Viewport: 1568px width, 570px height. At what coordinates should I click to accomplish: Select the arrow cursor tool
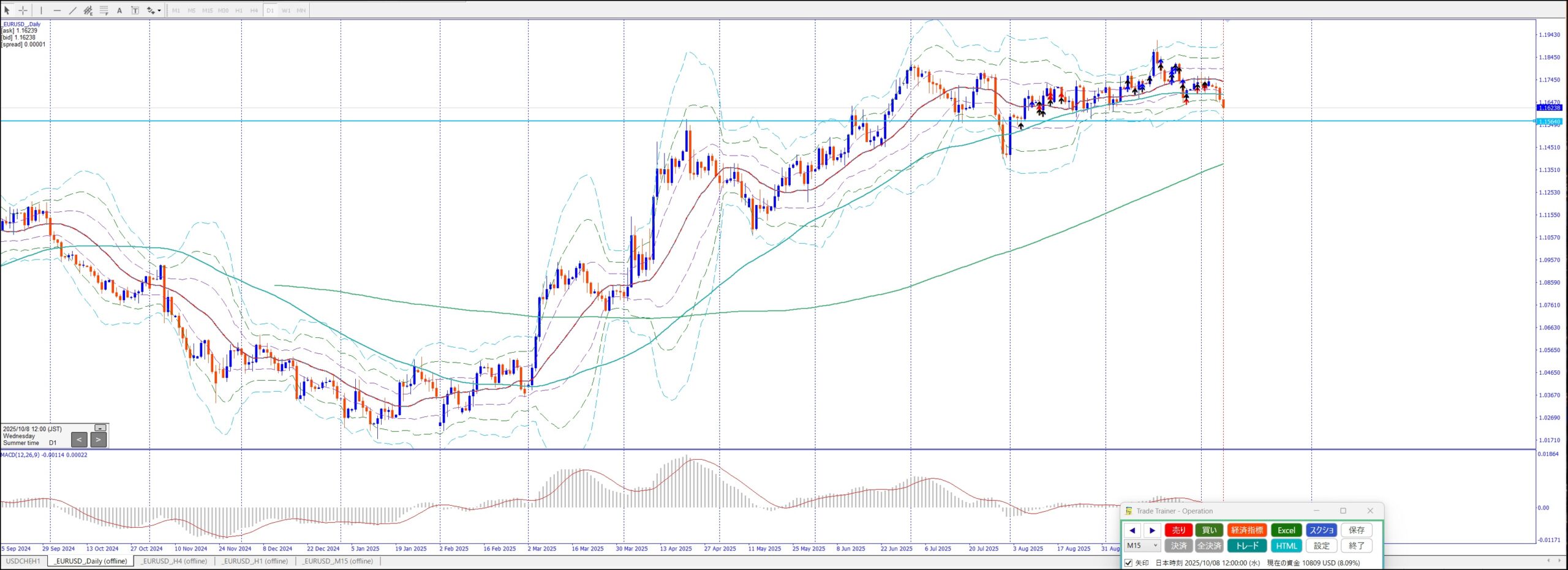(x=7, y=10)
